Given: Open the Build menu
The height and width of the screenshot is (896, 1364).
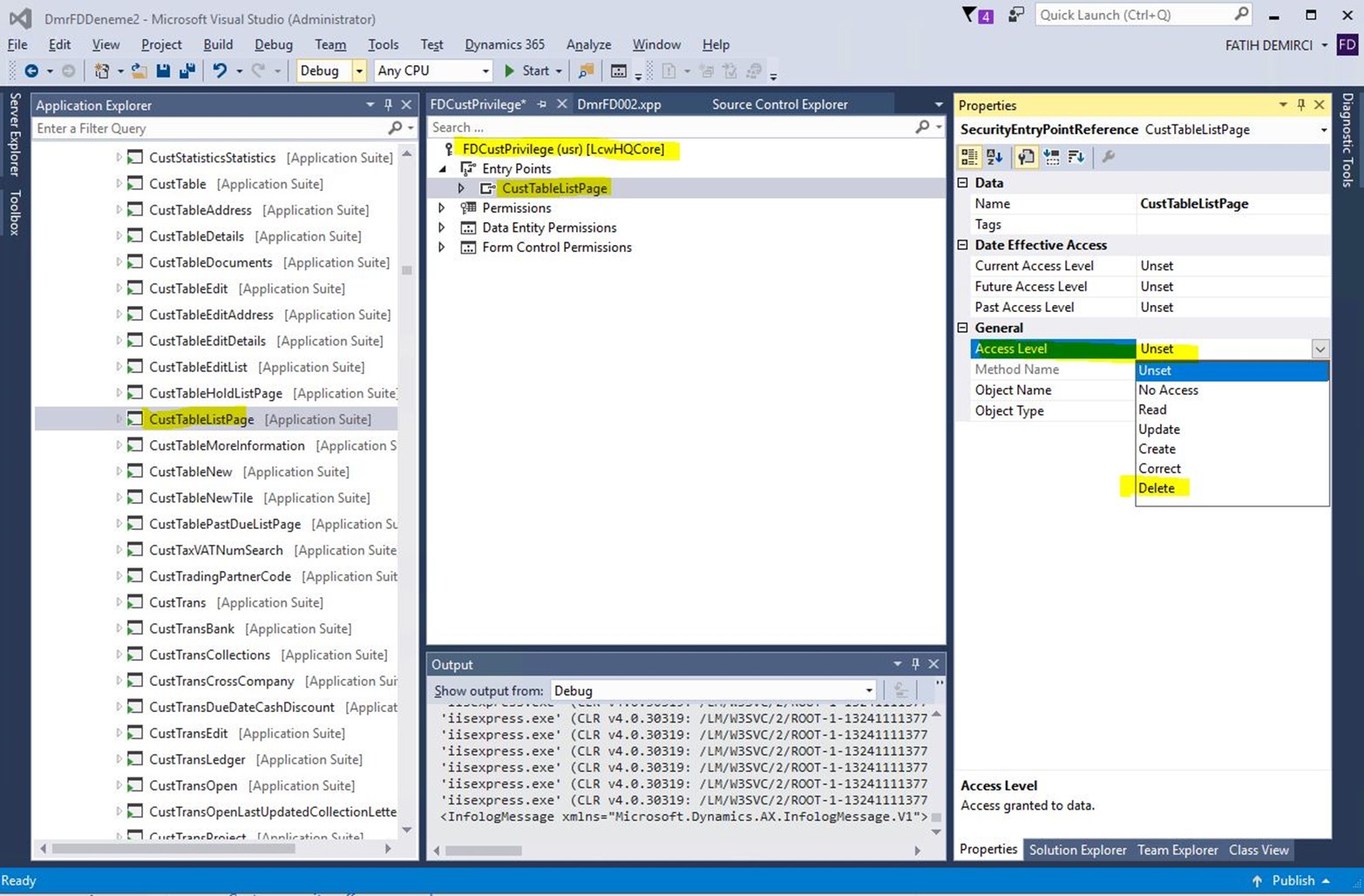Looking at the screenshot, I should [218, 44].
